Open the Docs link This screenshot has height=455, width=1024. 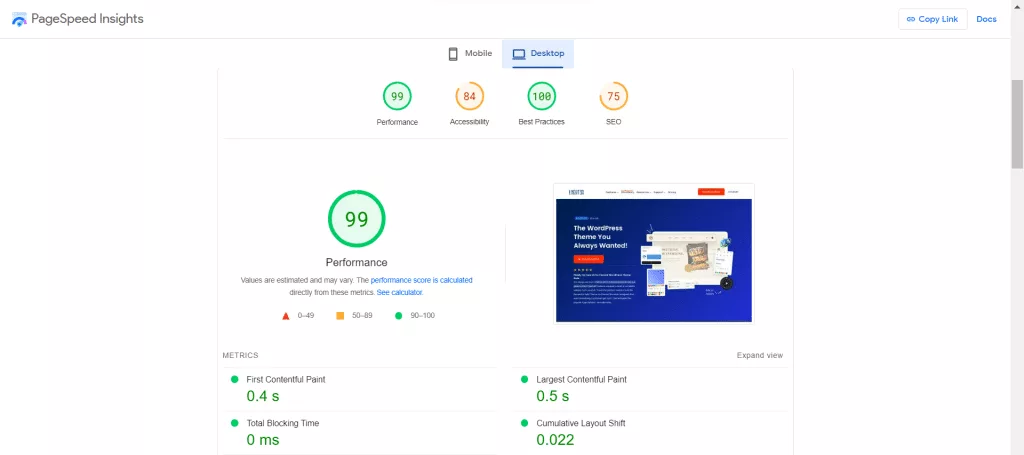pyautogui.click(x=986, y=19)
